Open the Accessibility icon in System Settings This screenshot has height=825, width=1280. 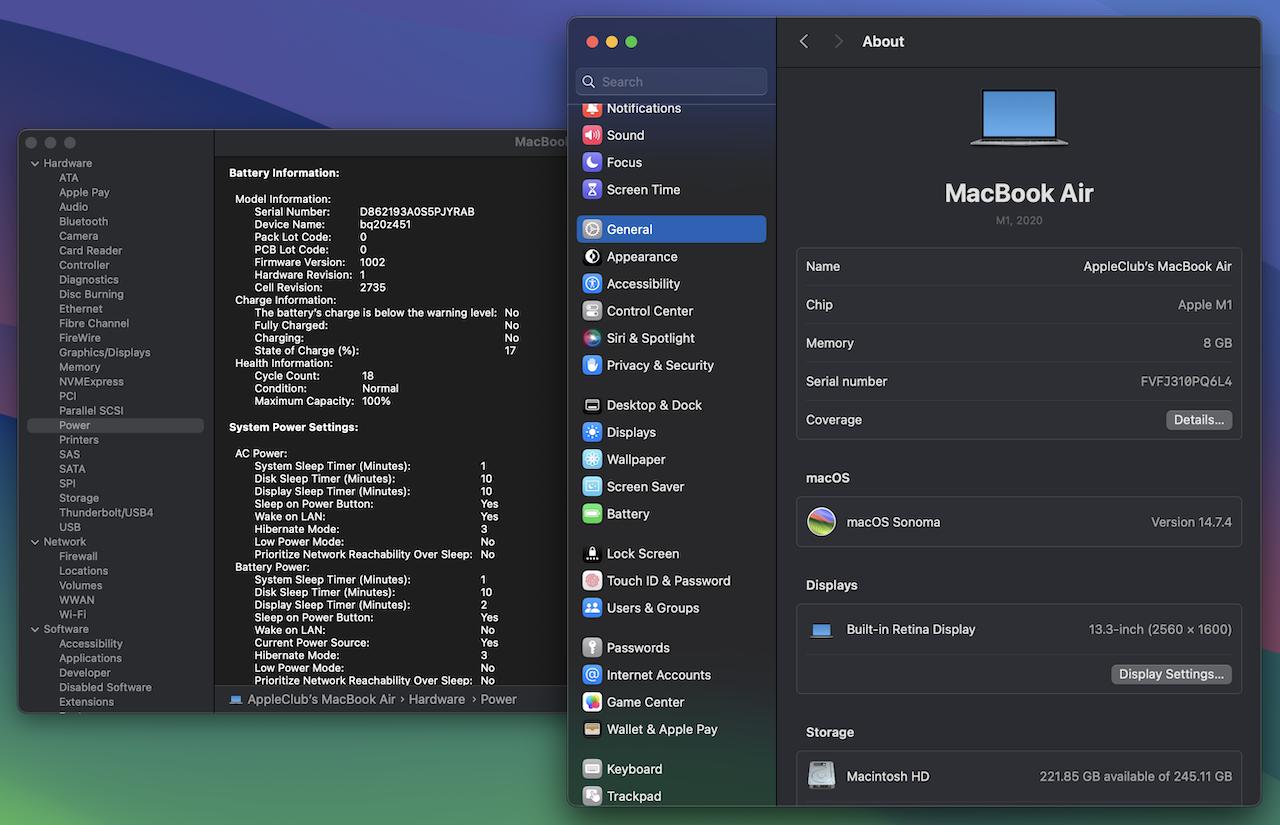click(592, 284)
